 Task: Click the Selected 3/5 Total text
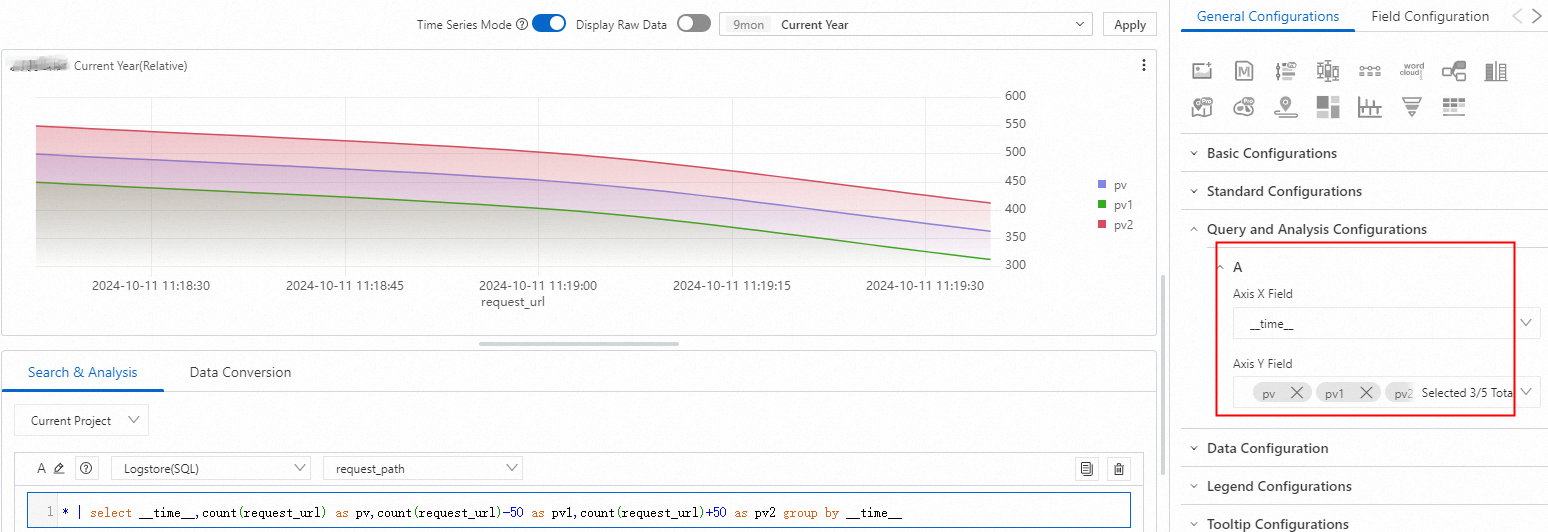tap(1467, 393)
